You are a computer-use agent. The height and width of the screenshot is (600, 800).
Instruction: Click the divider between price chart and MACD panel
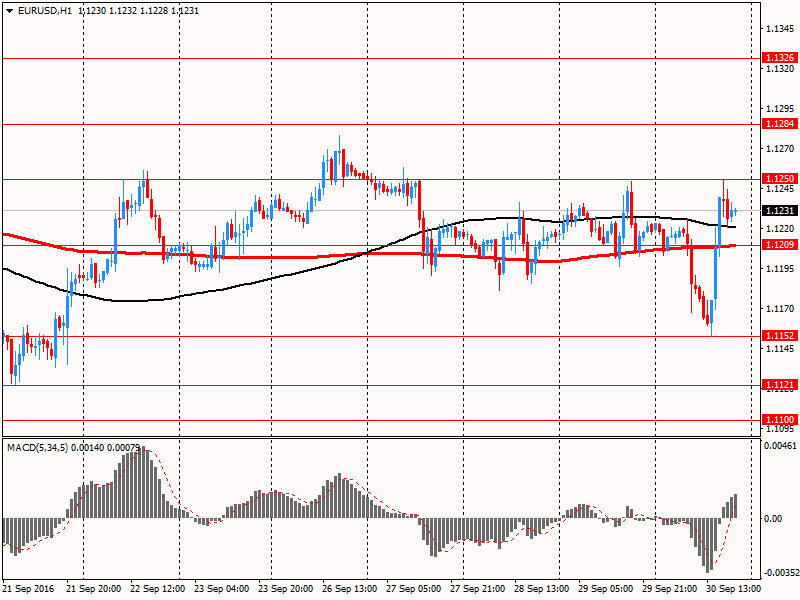pos(380,437)
